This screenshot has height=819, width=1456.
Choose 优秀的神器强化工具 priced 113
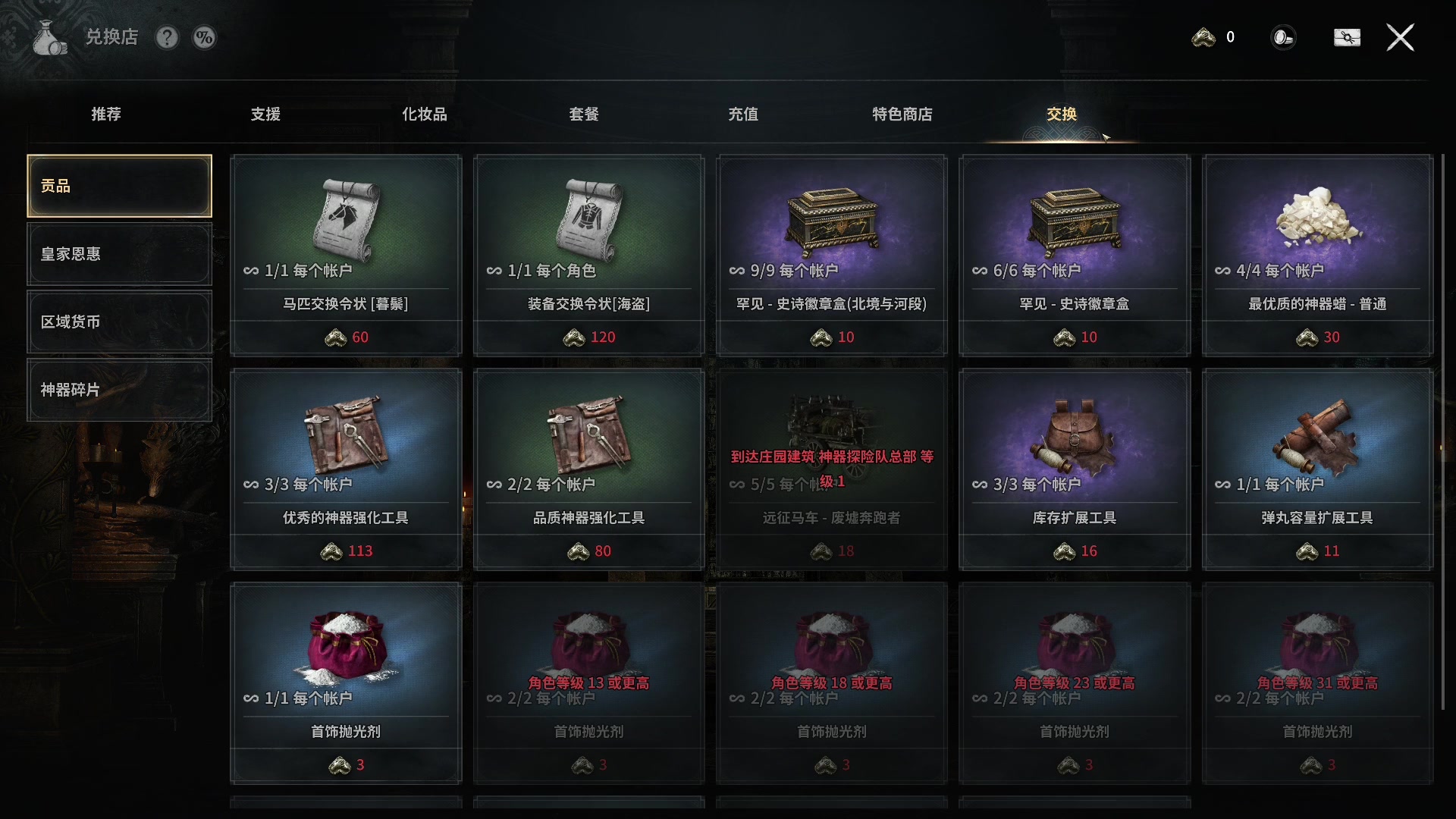[346, 469]
